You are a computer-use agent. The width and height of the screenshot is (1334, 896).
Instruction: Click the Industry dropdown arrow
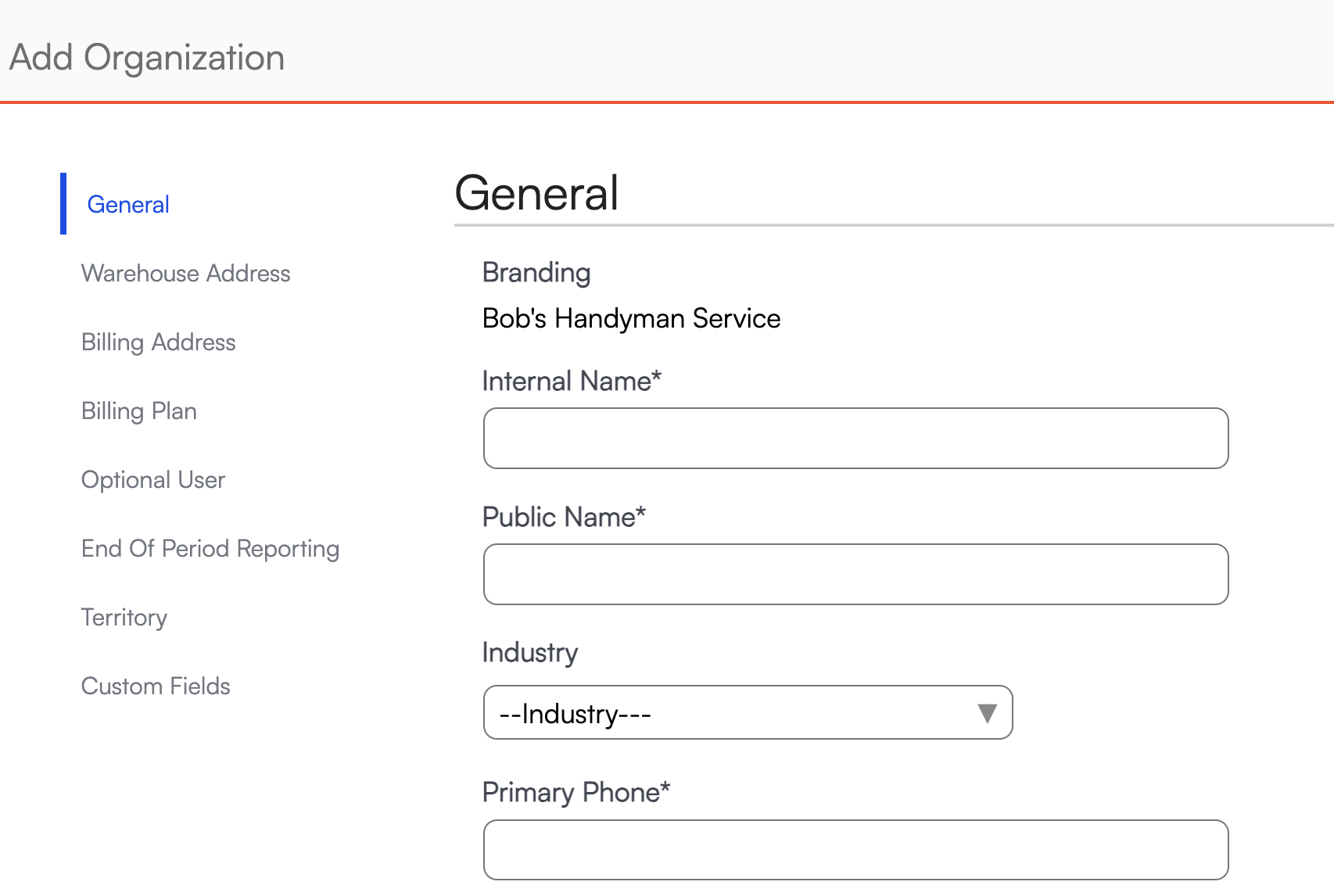987,712
